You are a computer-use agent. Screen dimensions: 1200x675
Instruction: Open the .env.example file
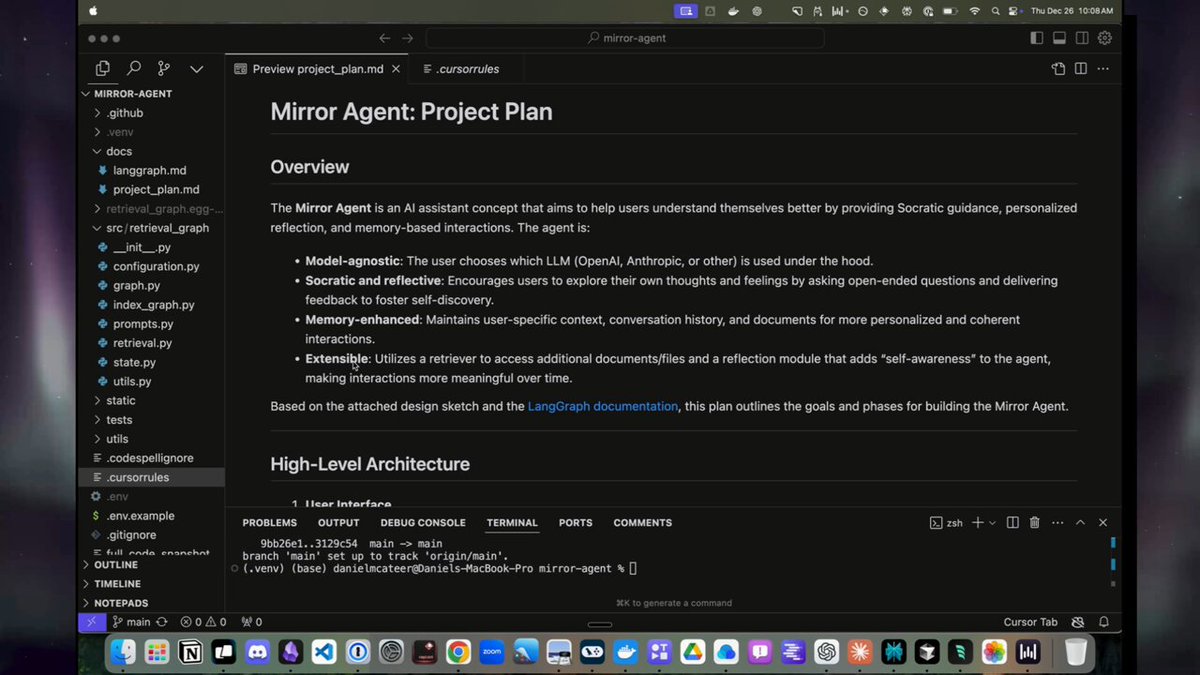[151, 516]
